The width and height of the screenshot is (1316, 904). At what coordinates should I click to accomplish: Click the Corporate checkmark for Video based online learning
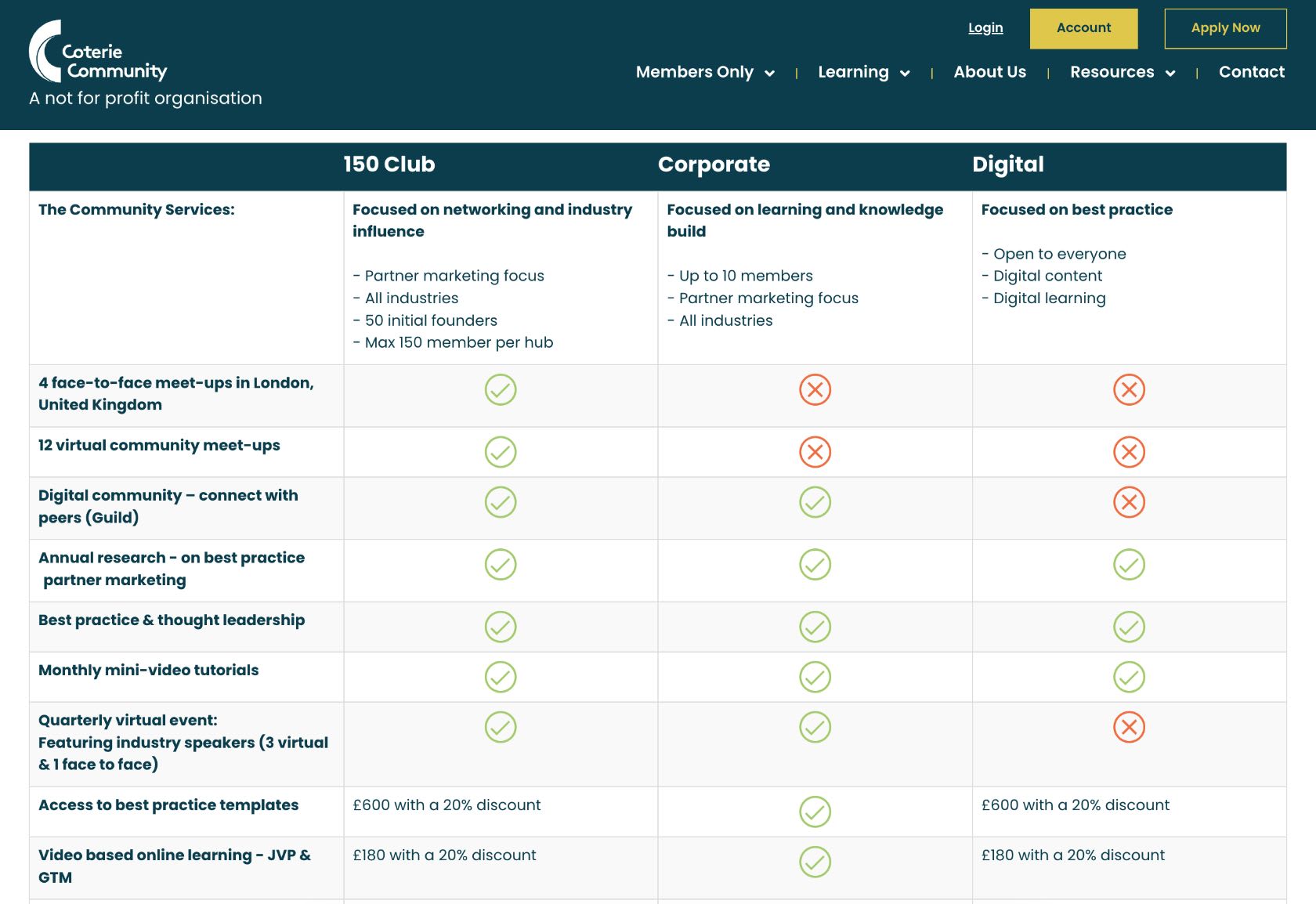(x=815, y=862)
